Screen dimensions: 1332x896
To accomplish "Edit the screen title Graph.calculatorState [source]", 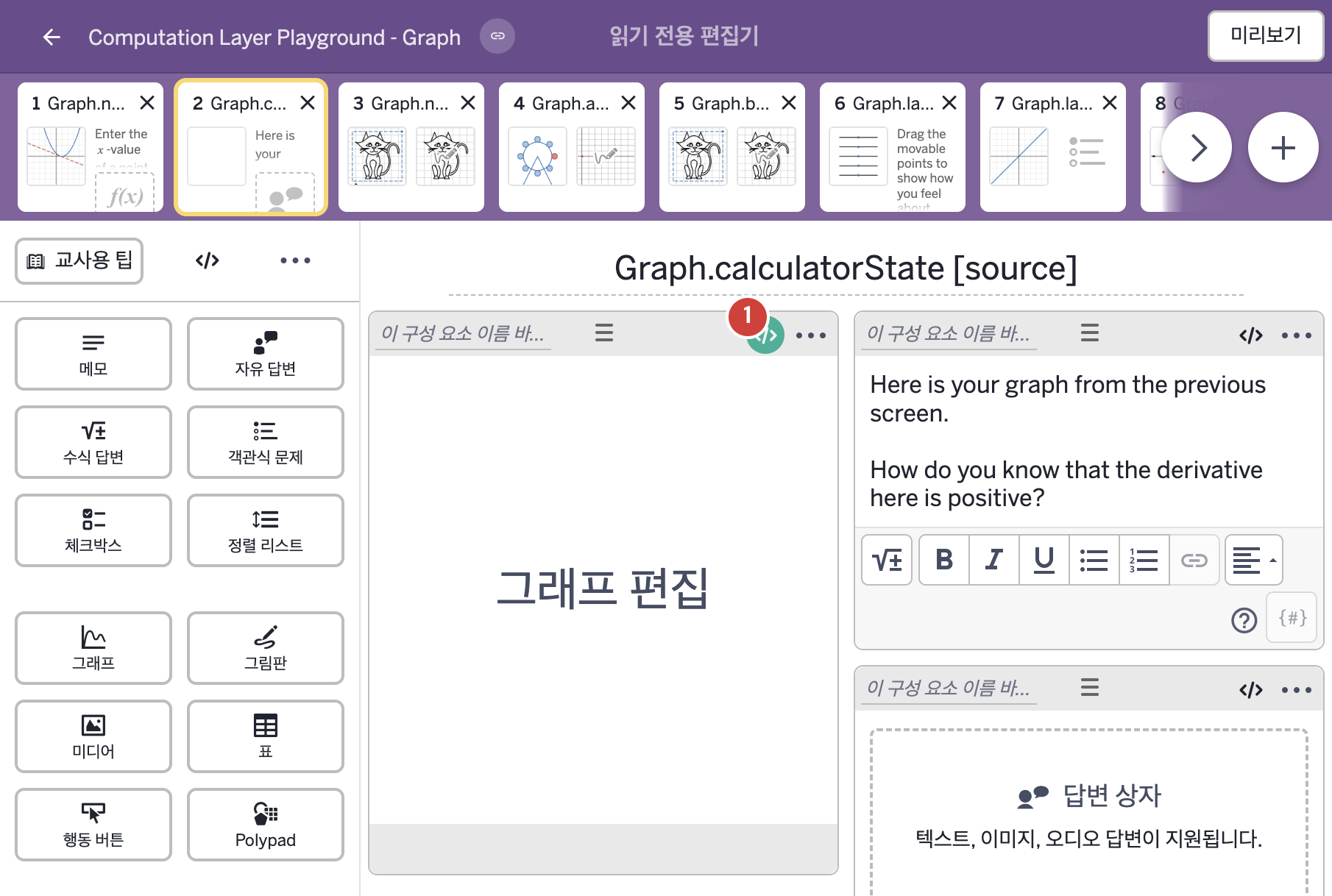I will [846, 269].
